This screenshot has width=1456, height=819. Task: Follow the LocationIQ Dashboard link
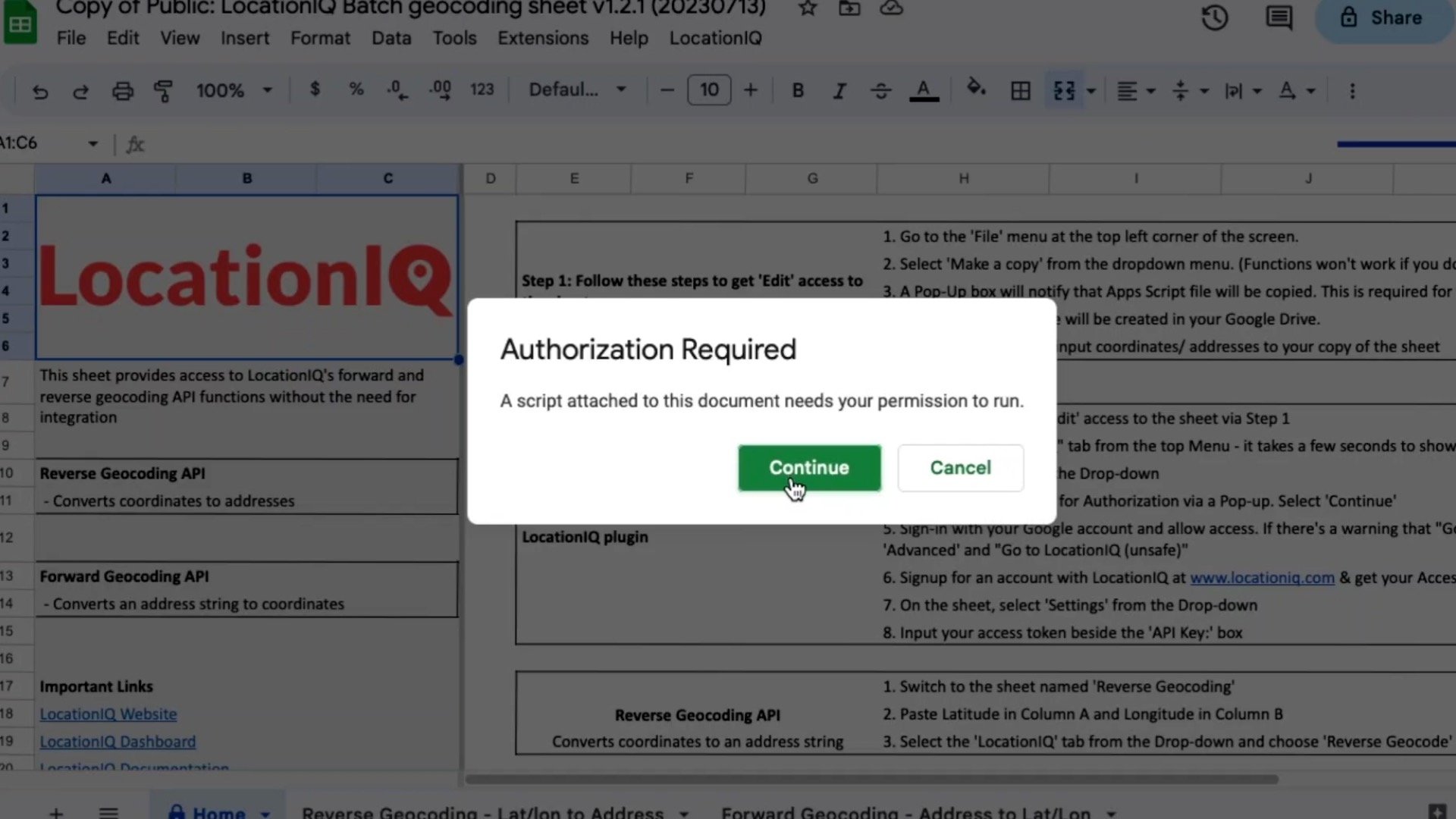click(x=118, y=742)
